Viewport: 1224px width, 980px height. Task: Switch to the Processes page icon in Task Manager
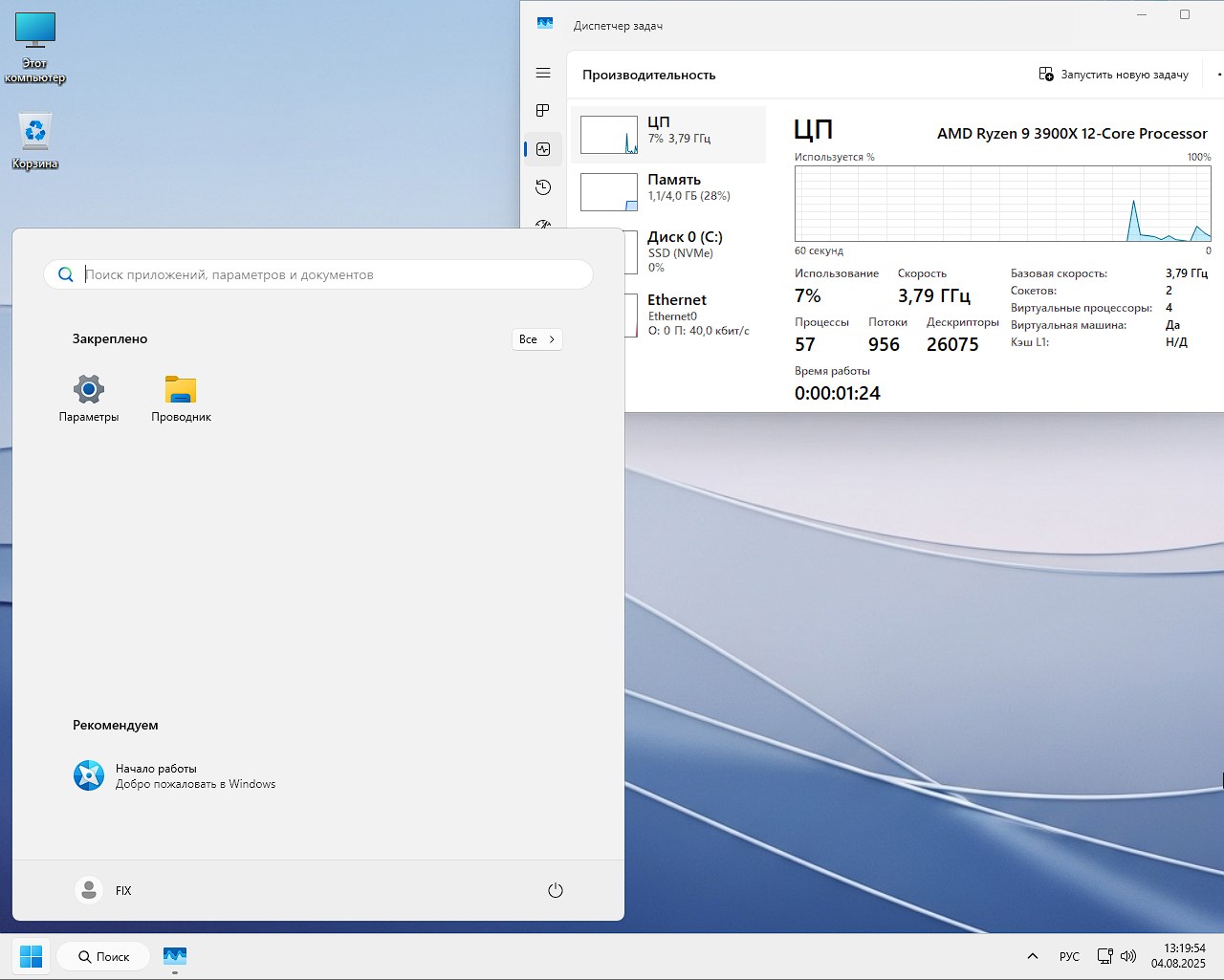click(x=543, y=111)
